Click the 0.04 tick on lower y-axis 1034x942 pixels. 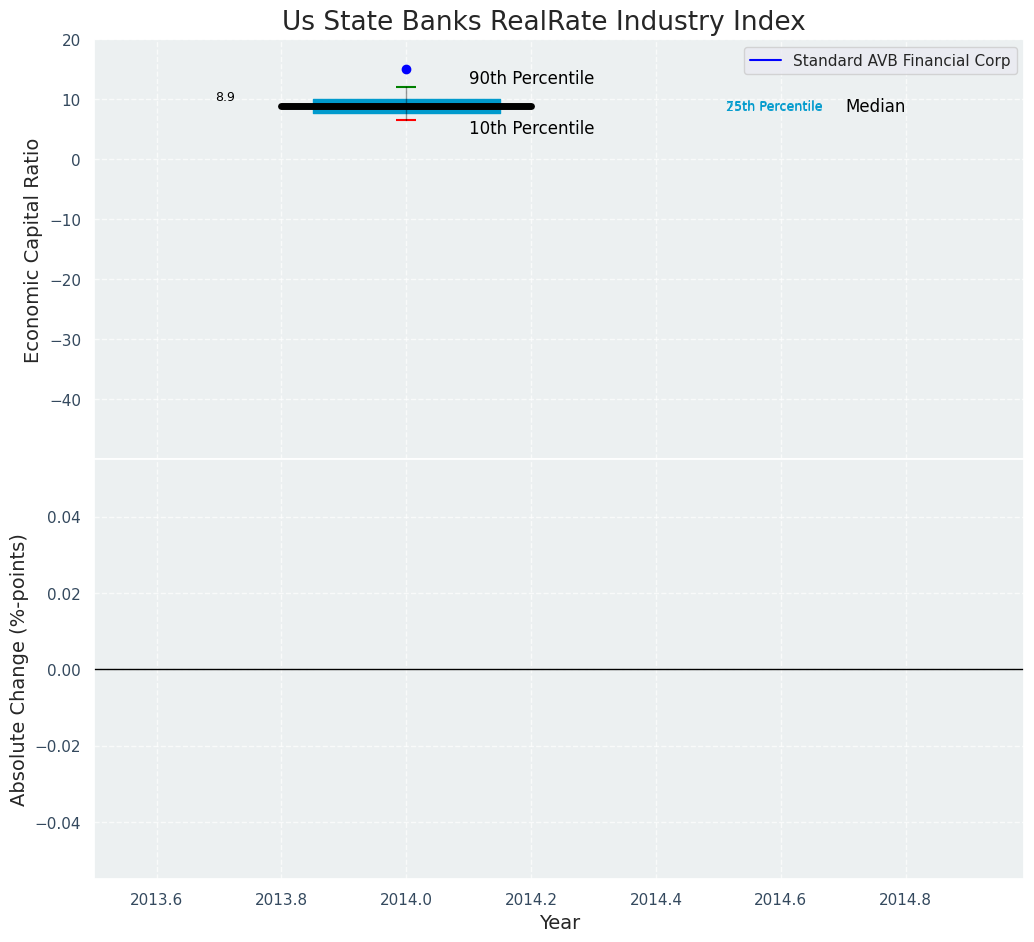click(65, 517)
